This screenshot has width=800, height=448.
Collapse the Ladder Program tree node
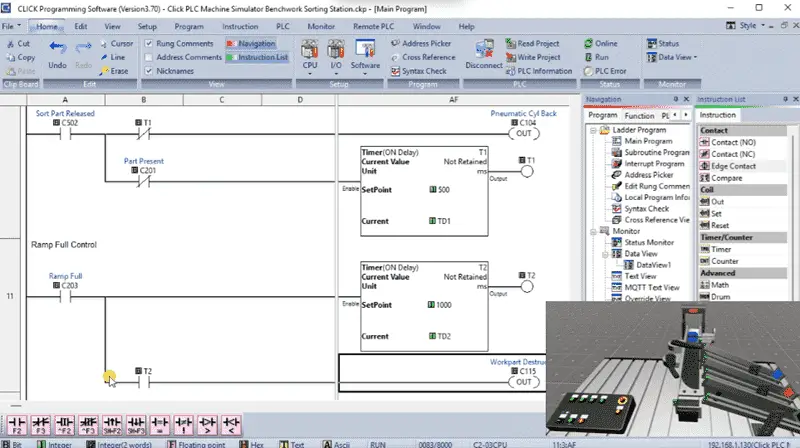pyautogui.click(x=593, y=131)
